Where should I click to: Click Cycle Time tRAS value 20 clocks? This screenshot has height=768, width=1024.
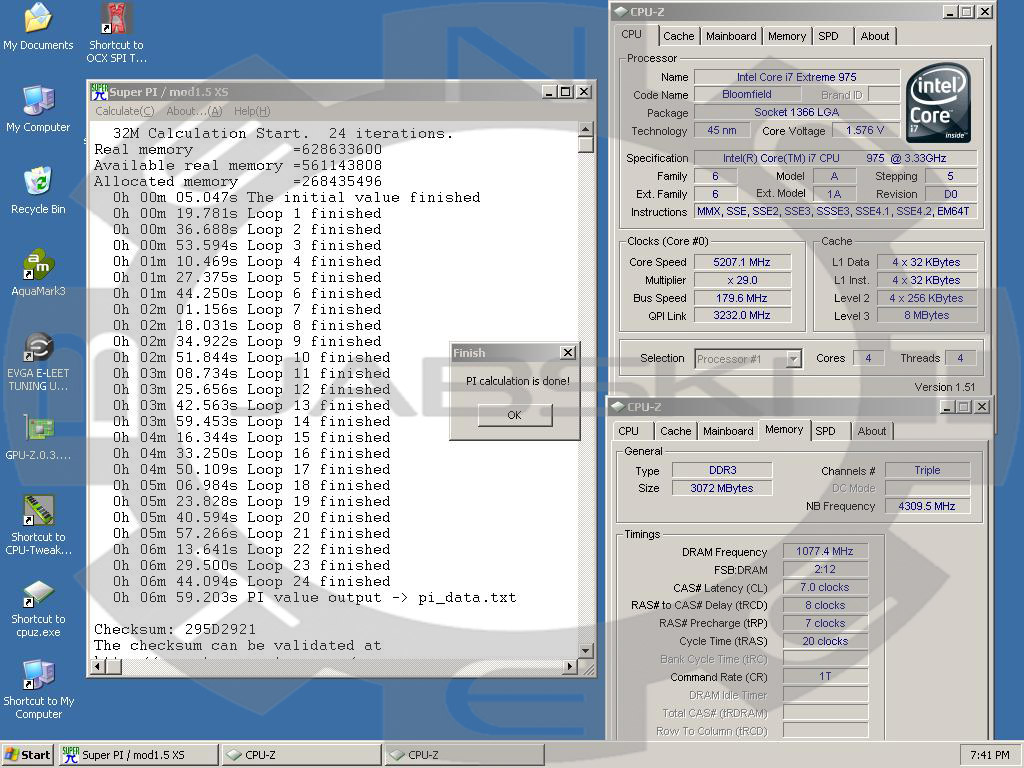tap(825, 641)
